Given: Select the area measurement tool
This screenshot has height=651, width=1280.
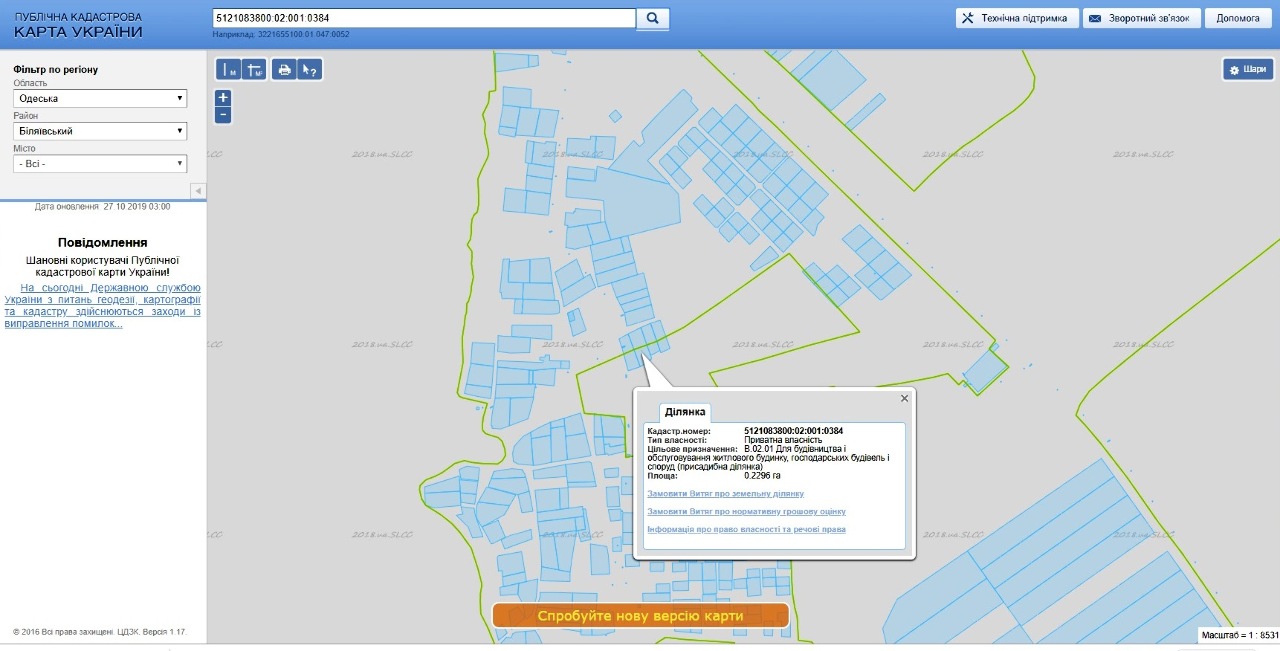Looking at the screenshot, I should click(254, 70).
